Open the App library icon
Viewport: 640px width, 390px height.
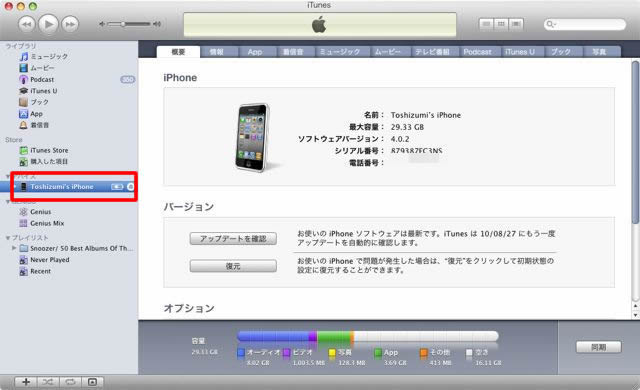[x=24, y=114]
